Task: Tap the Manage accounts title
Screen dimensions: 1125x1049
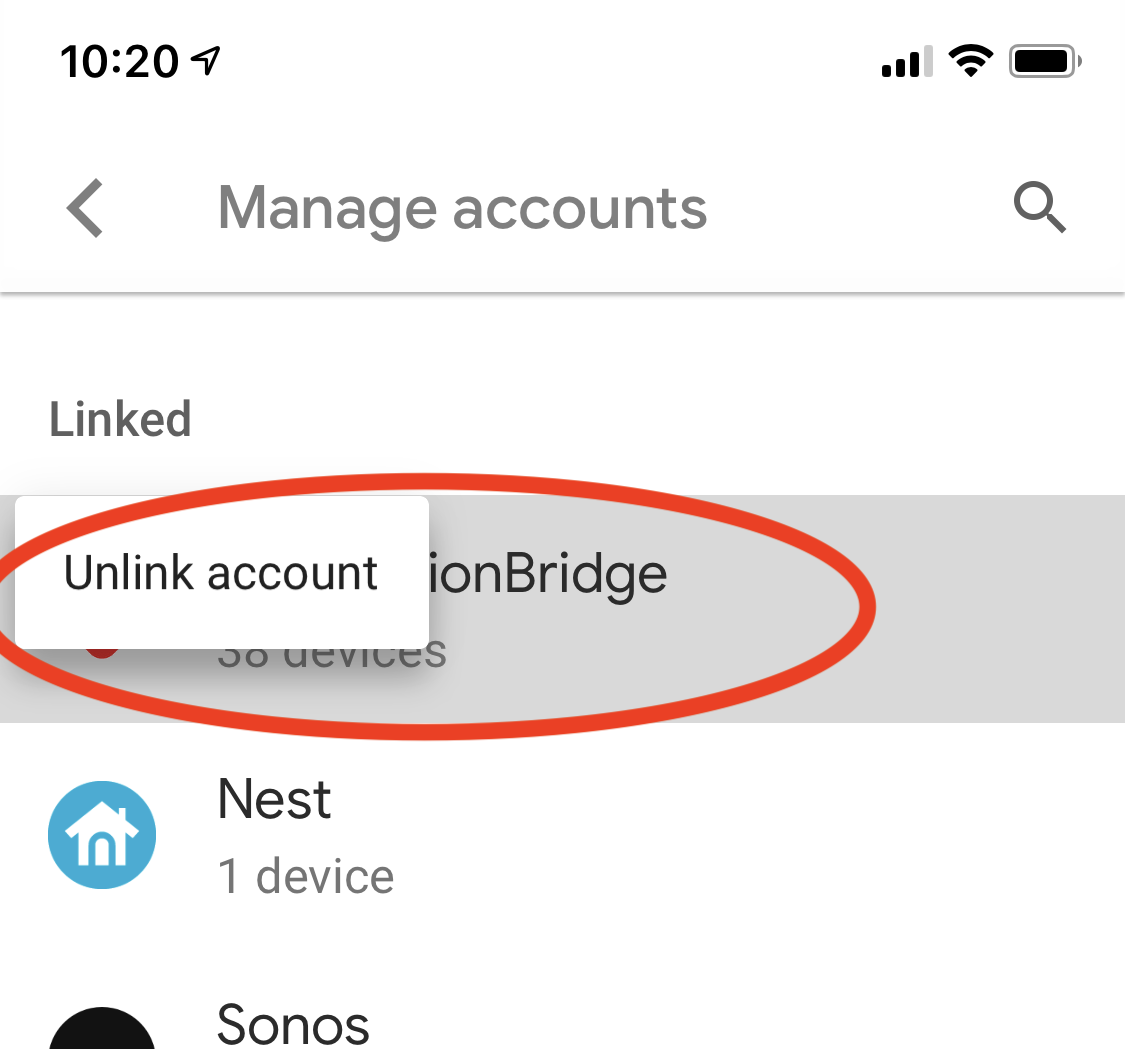Action: click(462, 208)
